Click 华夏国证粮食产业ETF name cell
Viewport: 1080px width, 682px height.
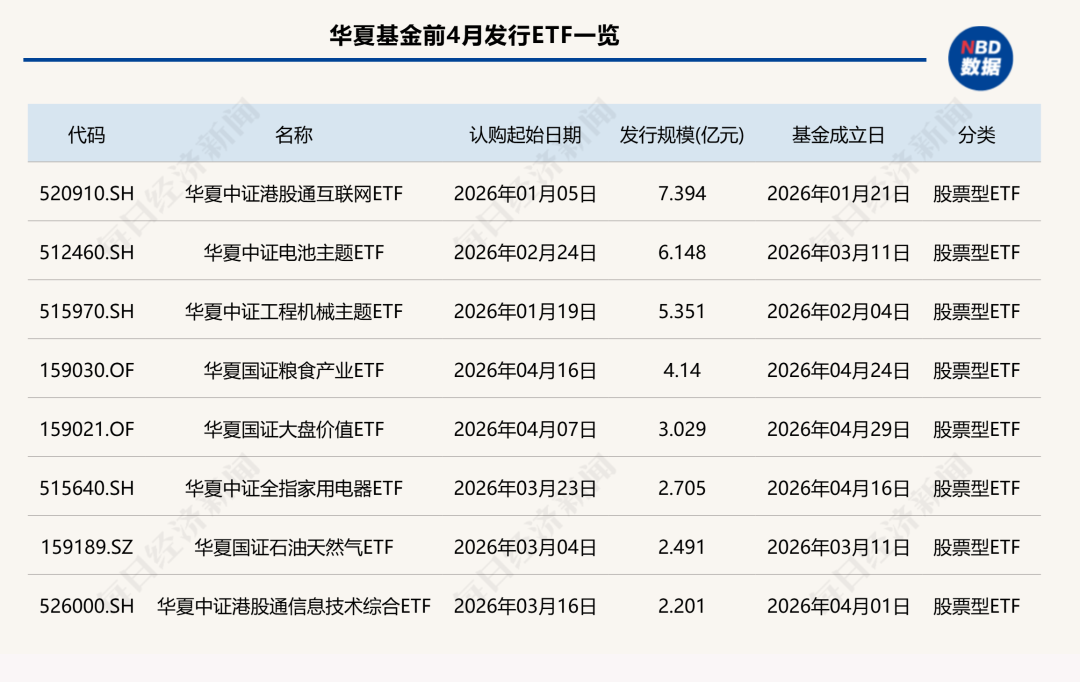293,371
